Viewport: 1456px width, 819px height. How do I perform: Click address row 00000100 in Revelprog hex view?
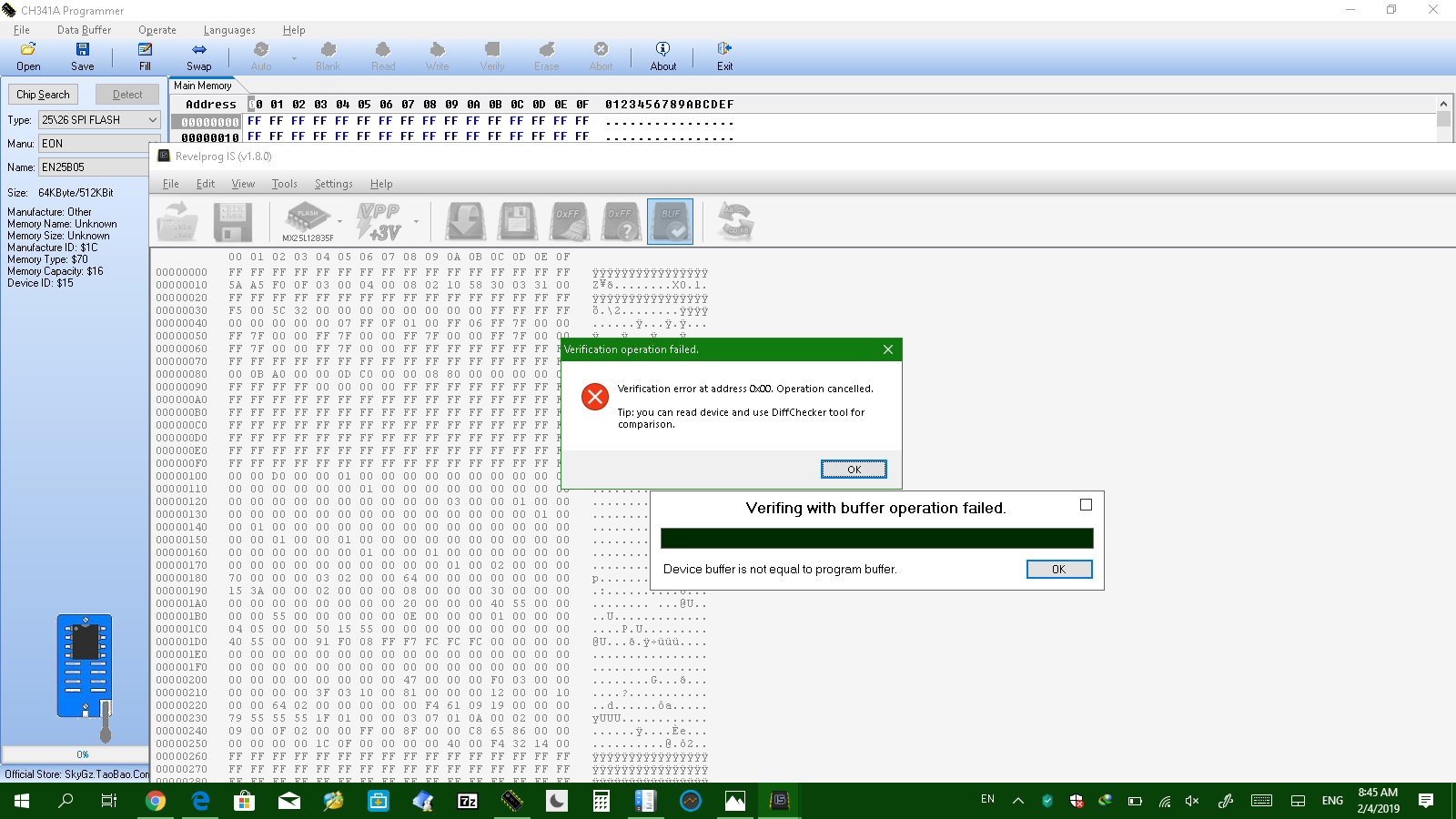pyautogui.click(x=182, y=476)
